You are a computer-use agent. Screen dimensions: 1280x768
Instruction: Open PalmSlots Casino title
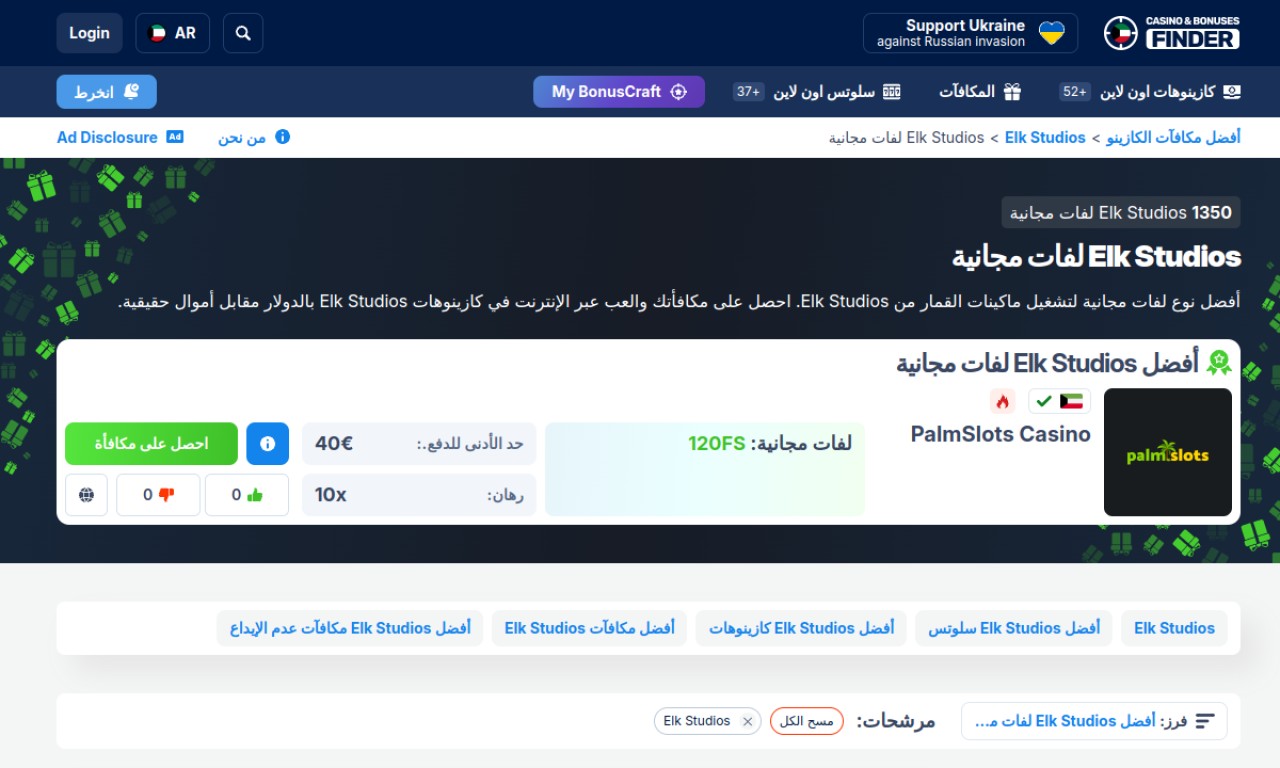[1000, 434]
